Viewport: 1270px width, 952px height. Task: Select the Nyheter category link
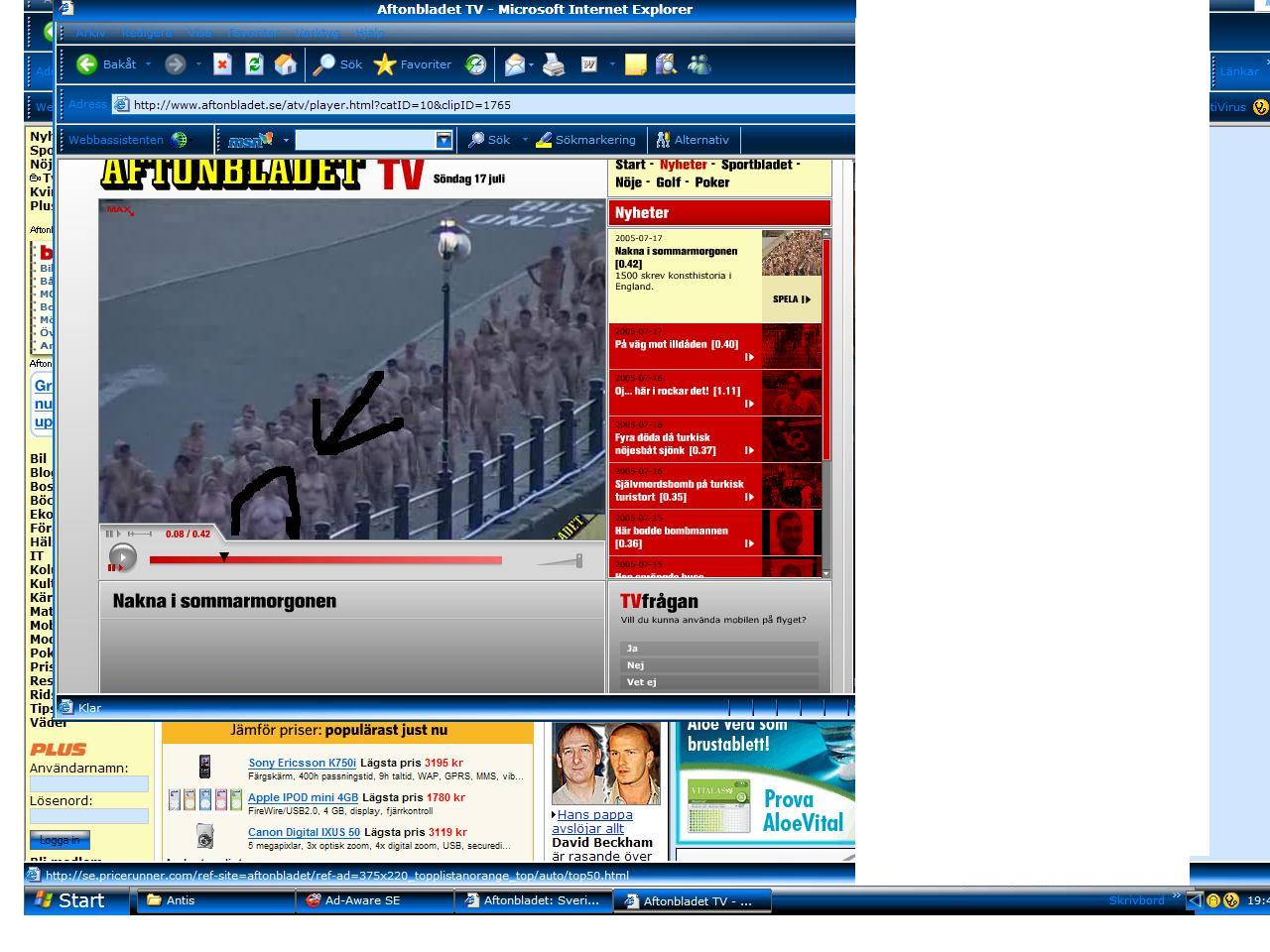click(x=684, y=166)
